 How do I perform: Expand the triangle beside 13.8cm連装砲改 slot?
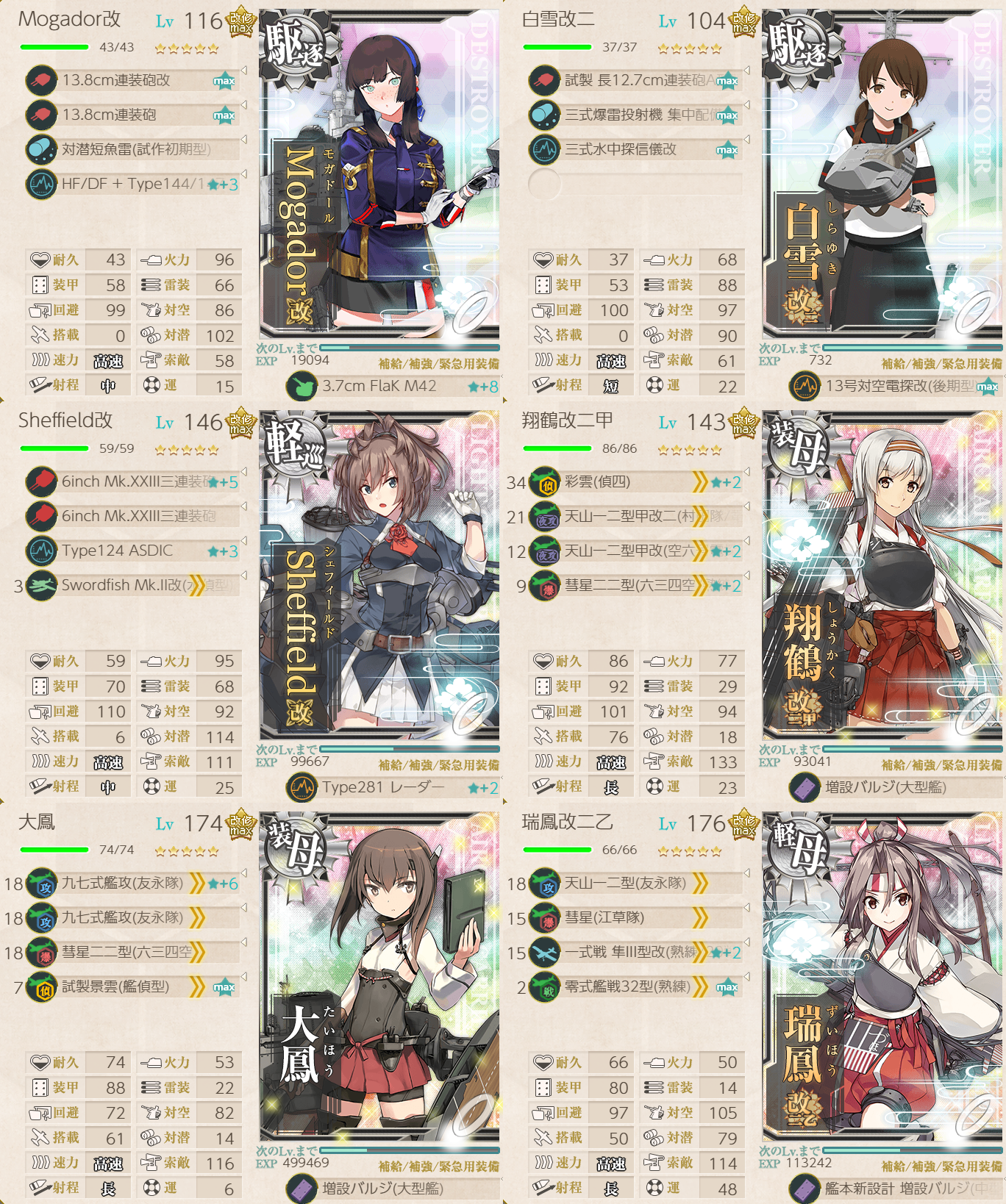point(243,71)
